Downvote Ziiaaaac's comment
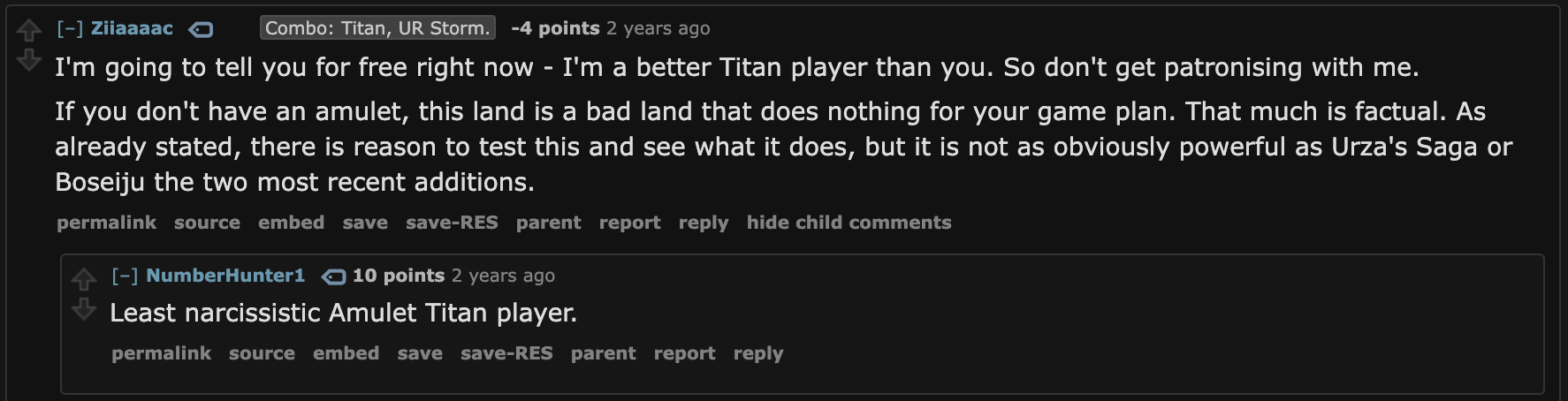 coord(29,59)
